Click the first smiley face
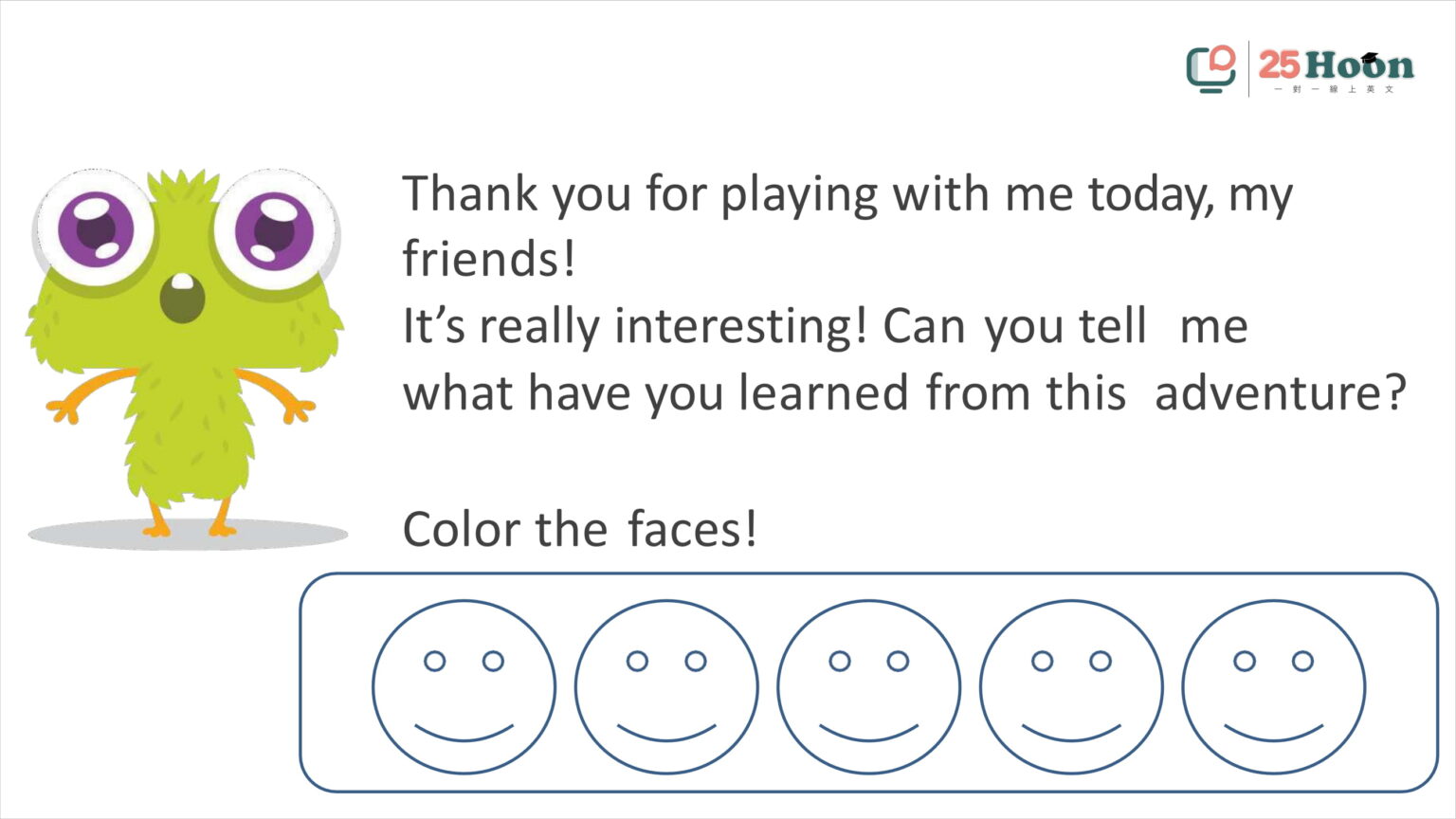 pyautogui.click(x=464, y=687)
